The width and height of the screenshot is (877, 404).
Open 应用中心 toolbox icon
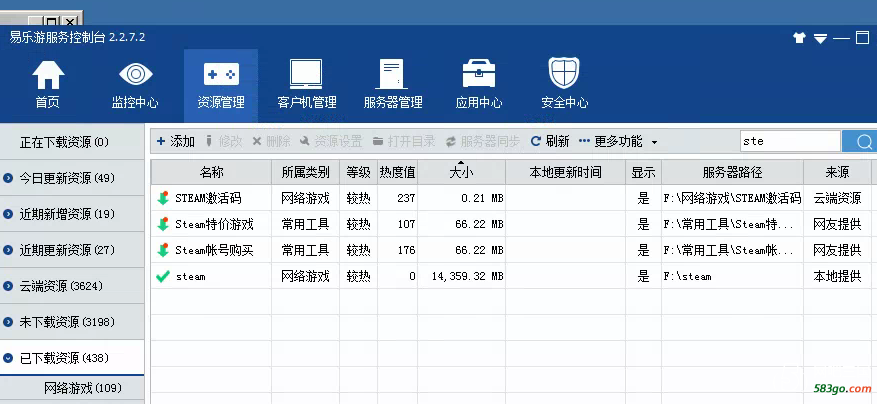pos(478,75)
